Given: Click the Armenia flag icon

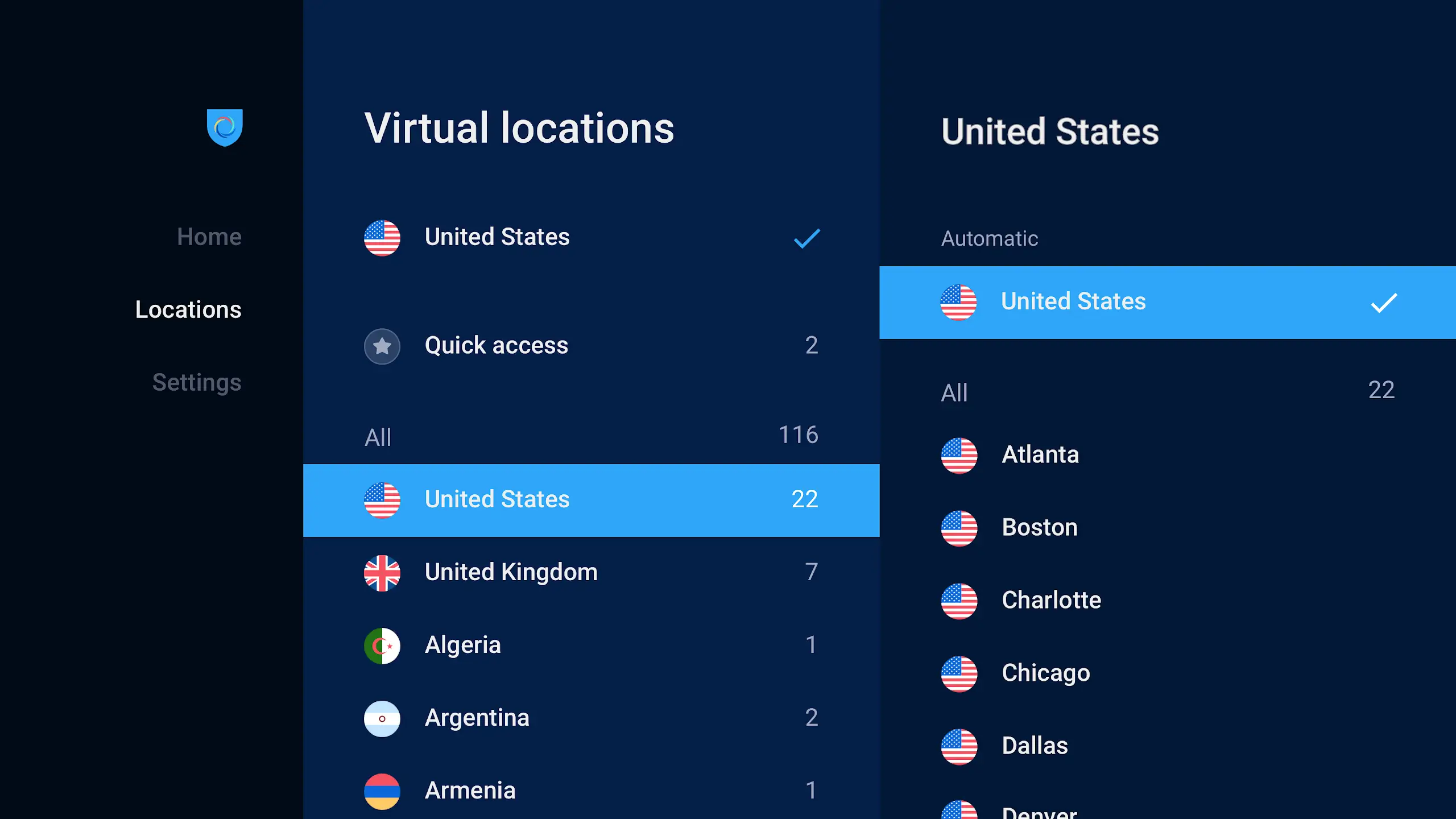Looking at the screenshot, I should point(382,791).
